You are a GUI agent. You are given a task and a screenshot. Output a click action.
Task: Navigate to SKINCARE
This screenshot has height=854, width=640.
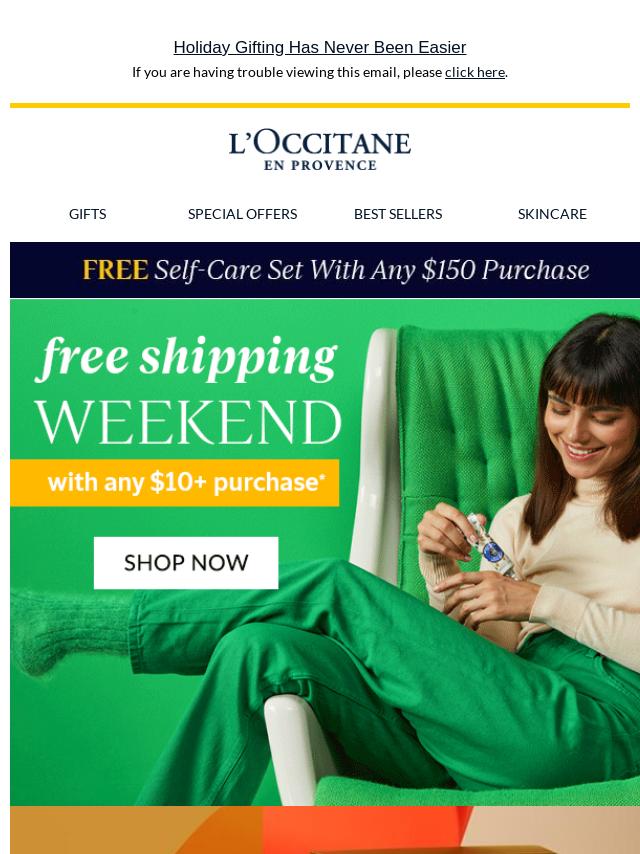click(x=552, y=214)
